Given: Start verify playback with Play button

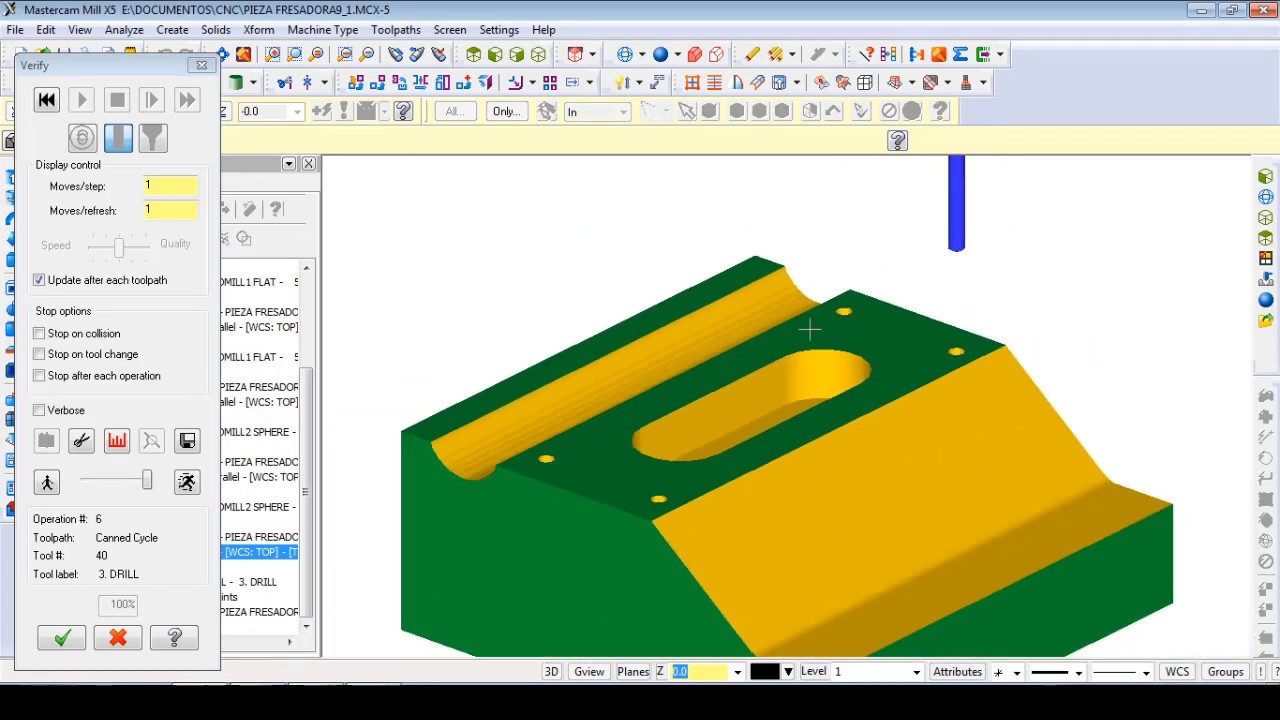Looking at the screenshot, I should (x=82, y=100).
